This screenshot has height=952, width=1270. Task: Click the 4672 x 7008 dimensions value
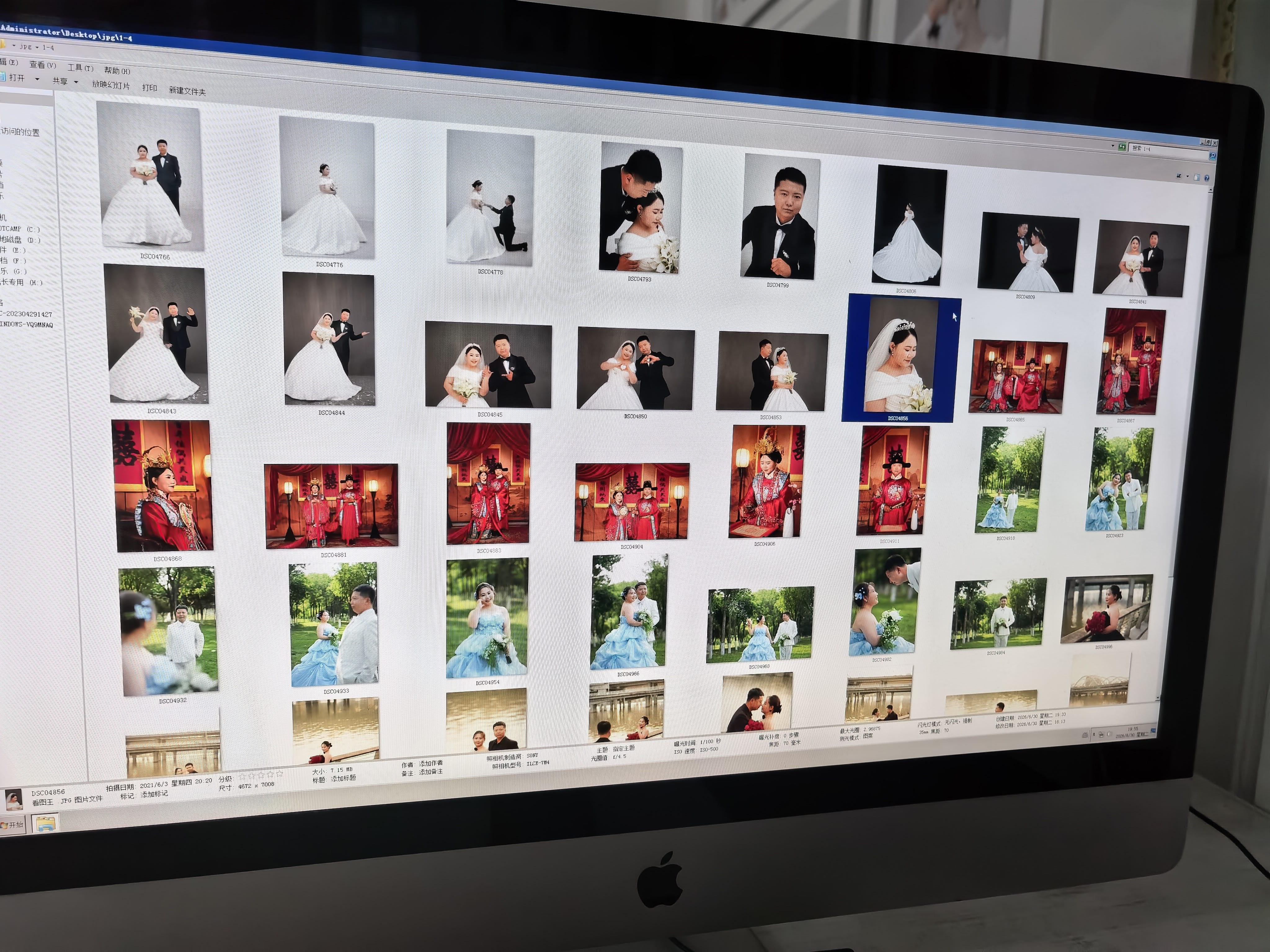click(256, 786)
